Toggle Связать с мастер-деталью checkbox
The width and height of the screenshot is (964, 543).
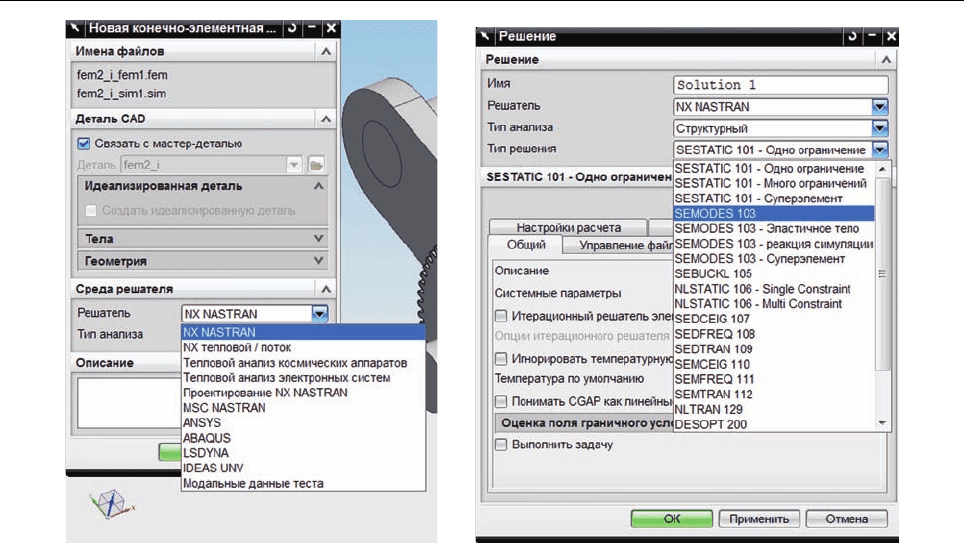coord(84,143)
